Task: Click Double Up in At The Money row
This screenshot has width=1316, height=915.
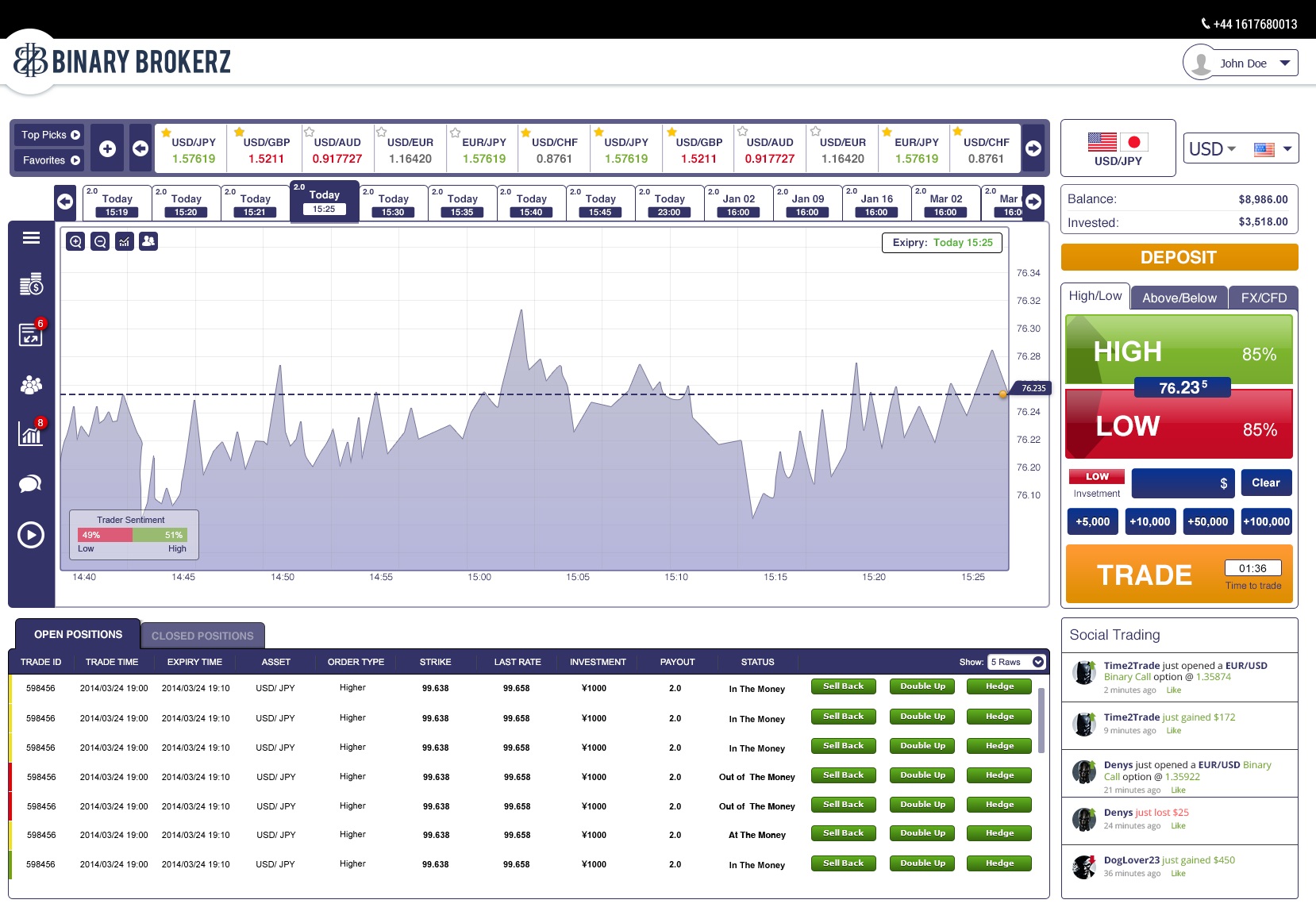Action: 922,833
